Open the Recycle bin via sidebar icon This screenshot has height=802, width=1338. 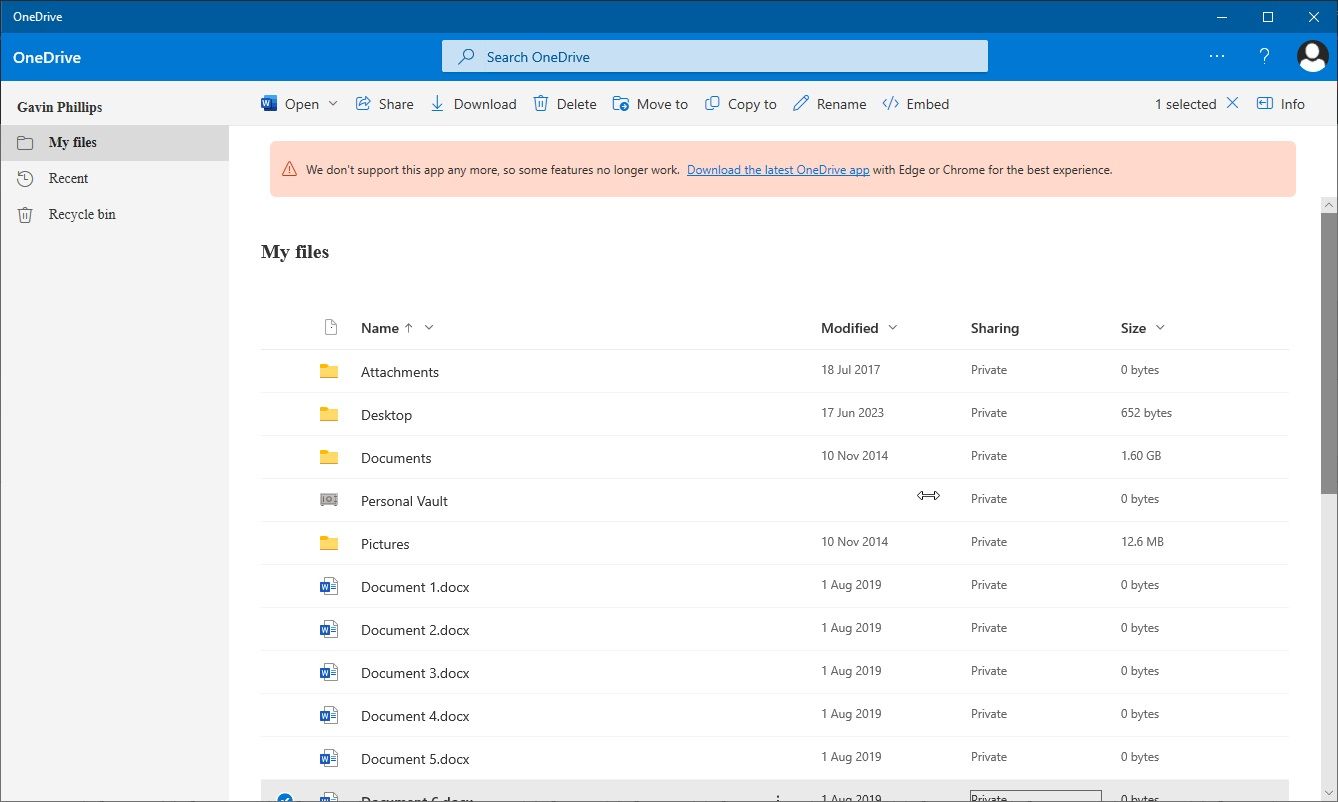[24, 214]
